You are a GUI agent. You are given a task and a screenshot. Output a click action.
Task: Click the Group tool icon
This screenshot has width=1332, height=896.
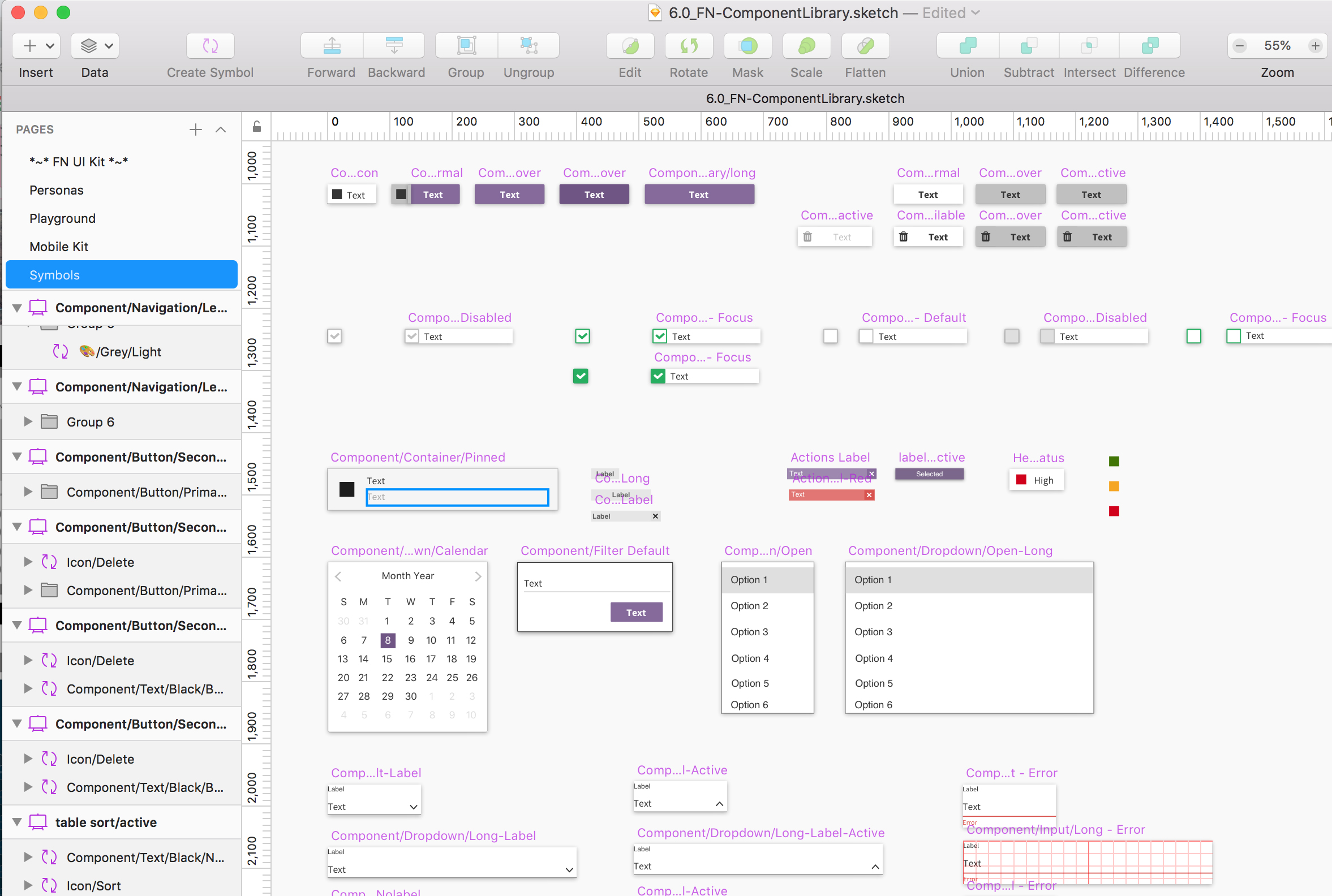pos(466,46)
